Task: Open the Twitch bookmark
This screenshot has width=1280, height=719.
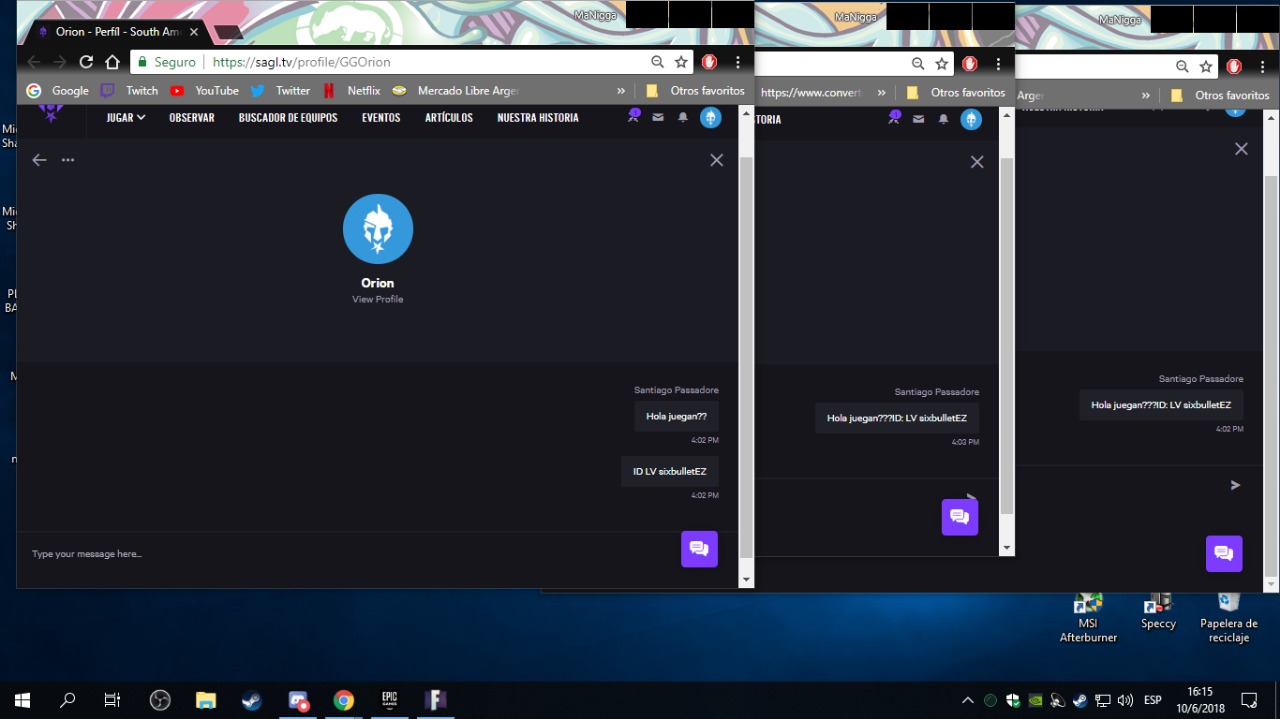Action: pos(129,90)
